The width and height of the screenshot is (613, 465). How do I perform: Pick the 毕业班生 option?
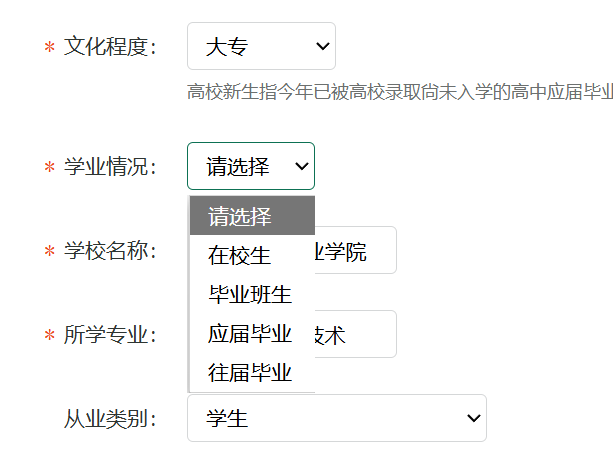click(252, 294)
